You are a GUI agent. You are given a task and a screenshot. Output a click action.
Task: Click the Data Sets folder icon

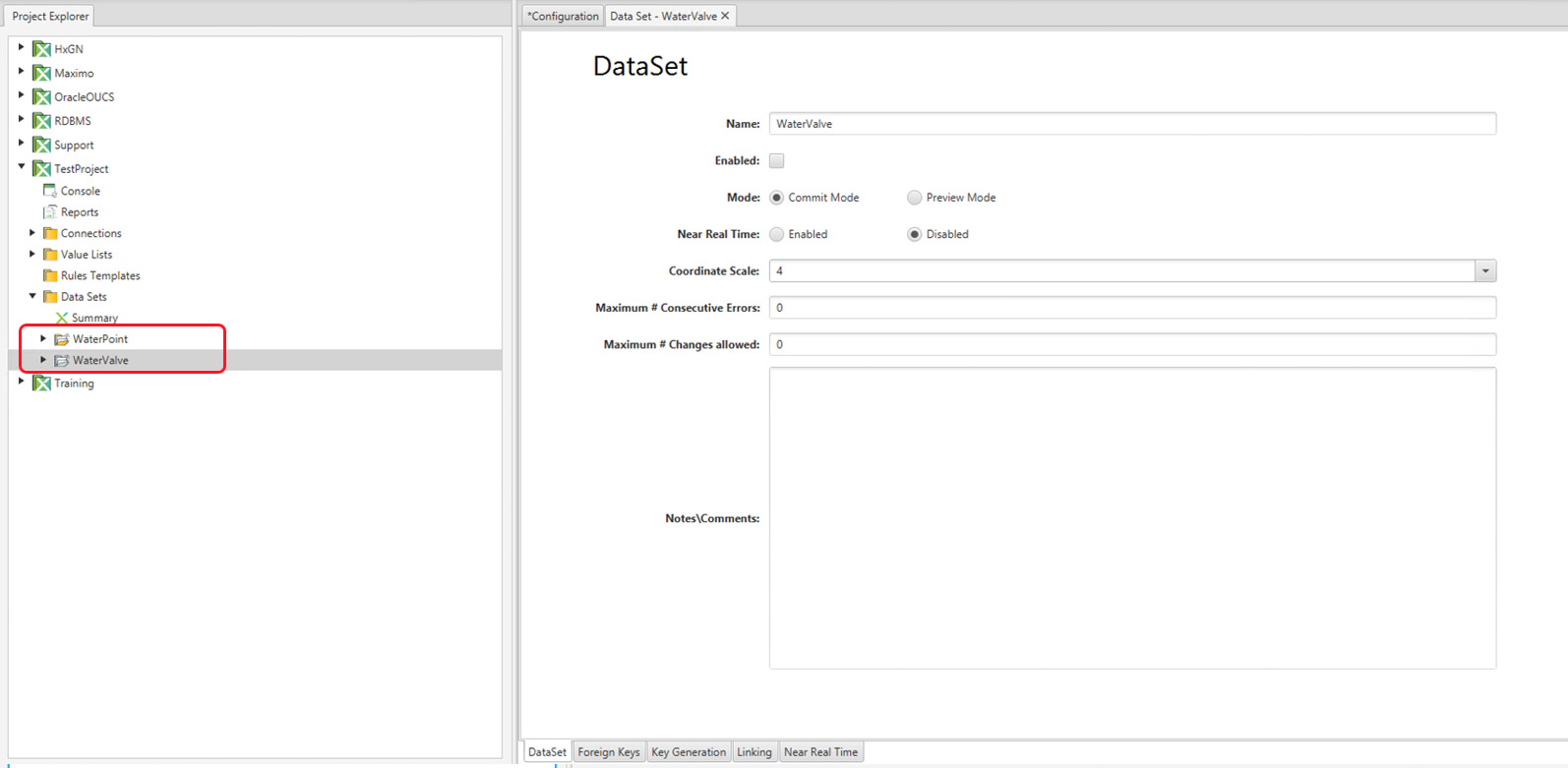(x=50, y=297)
